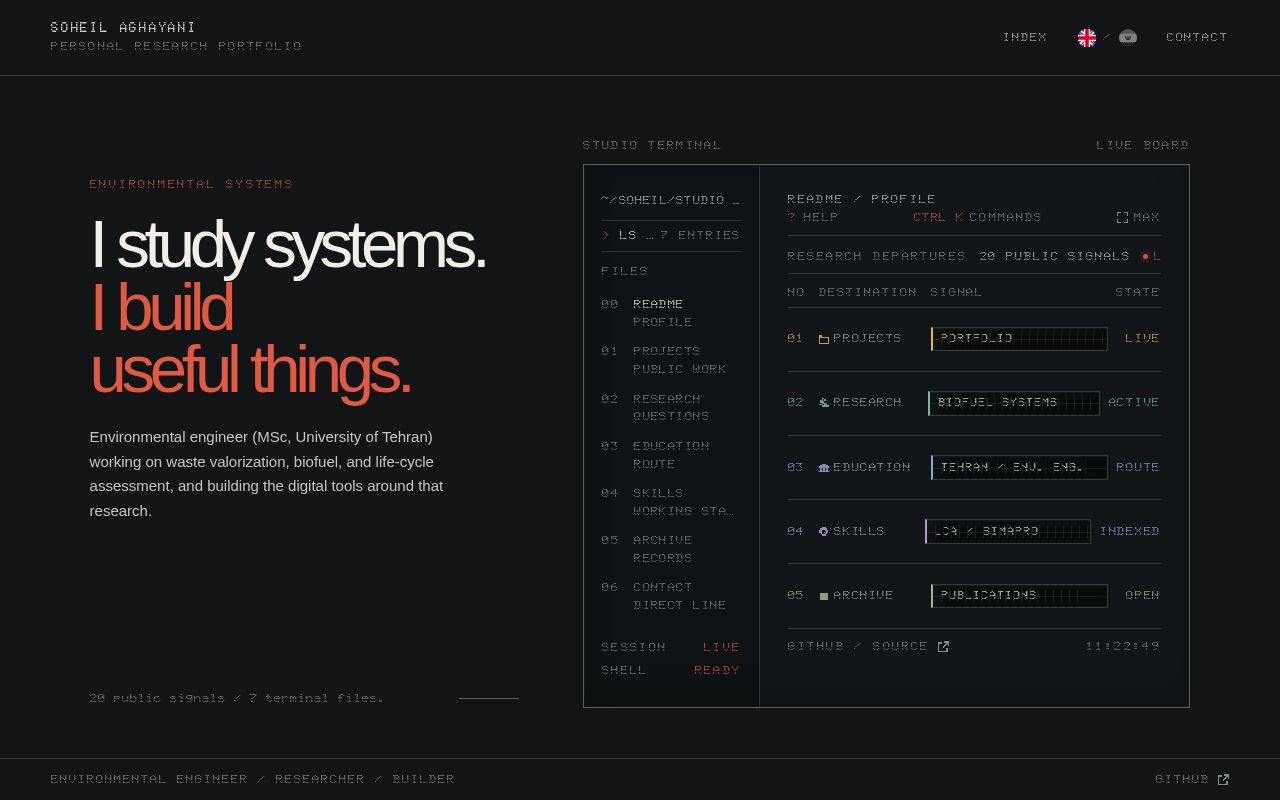Click the OPEN state of Archive
The width and height of the screenshot is (1280, 800).
click(1142, 595)
